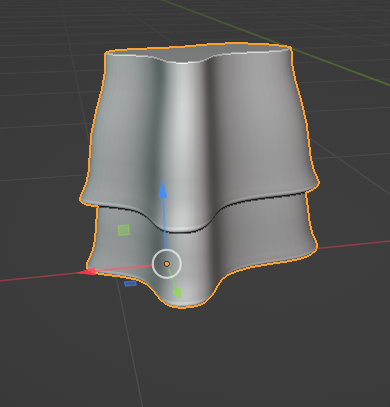Click the orange object origin dot
The image size is (390, 407).
tap(167, 264)
